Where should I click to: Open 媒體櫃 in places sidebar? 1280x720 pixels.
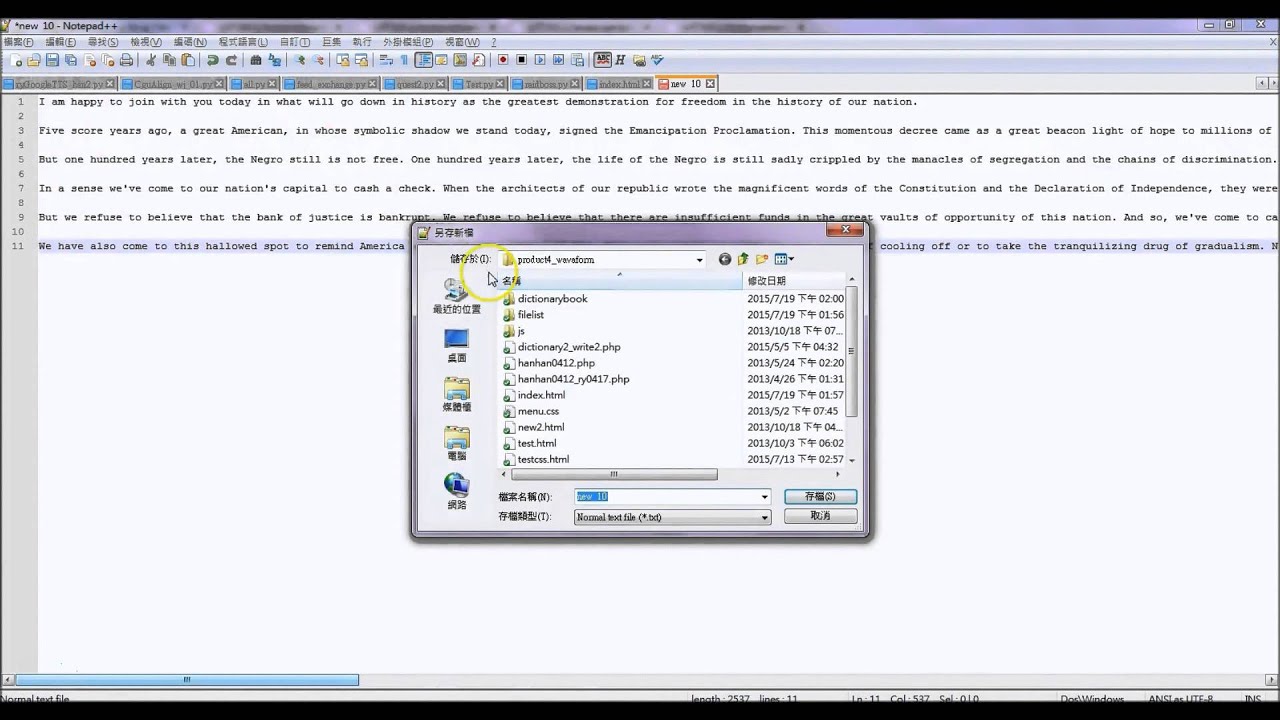click(x=456, y=395)
